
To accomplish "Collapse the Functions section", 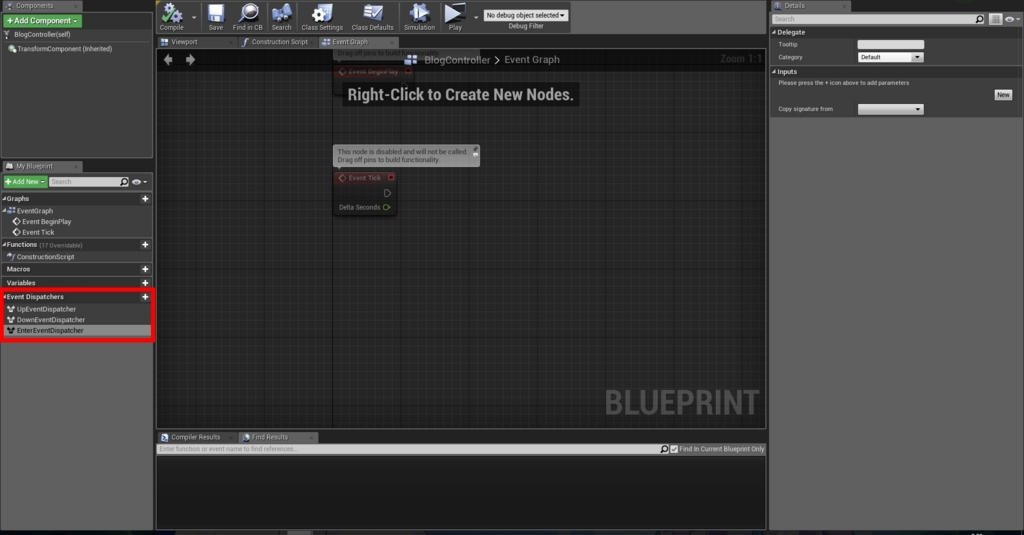I will pyautogui.click(x=5, y=244).
